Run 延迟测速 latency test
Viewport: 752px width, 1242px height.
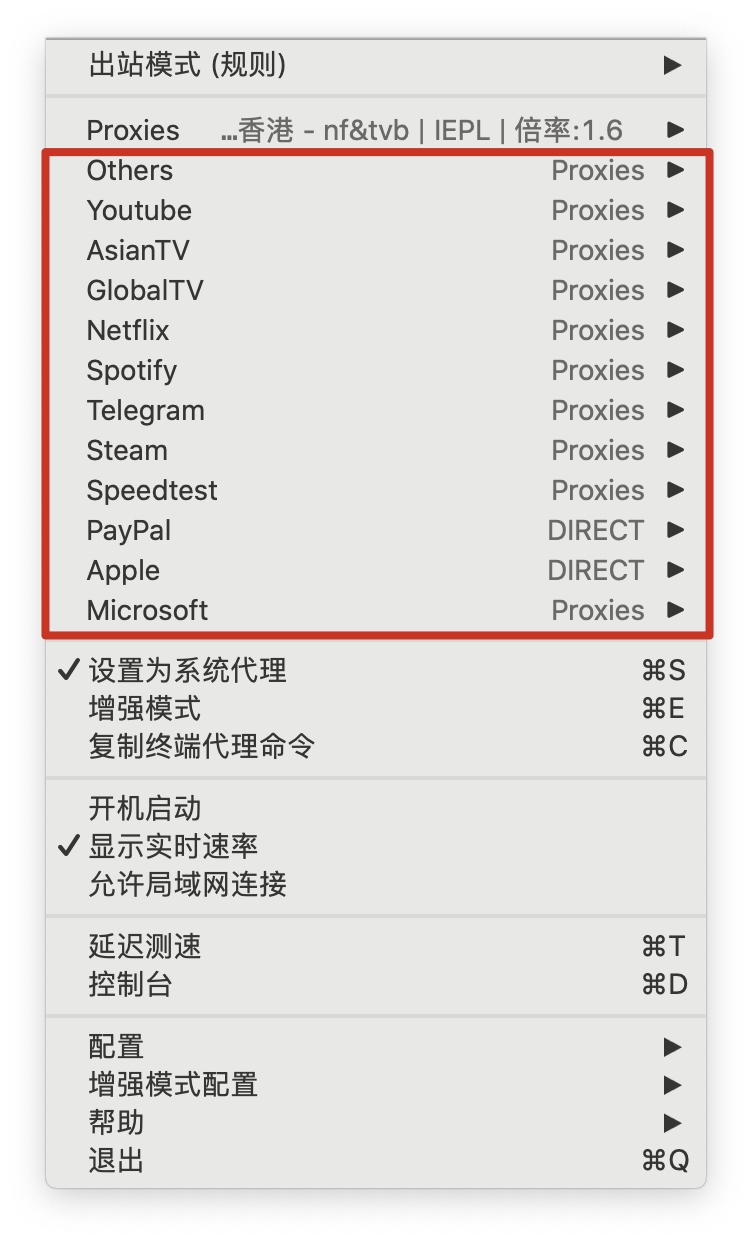(x=145, y=946)
